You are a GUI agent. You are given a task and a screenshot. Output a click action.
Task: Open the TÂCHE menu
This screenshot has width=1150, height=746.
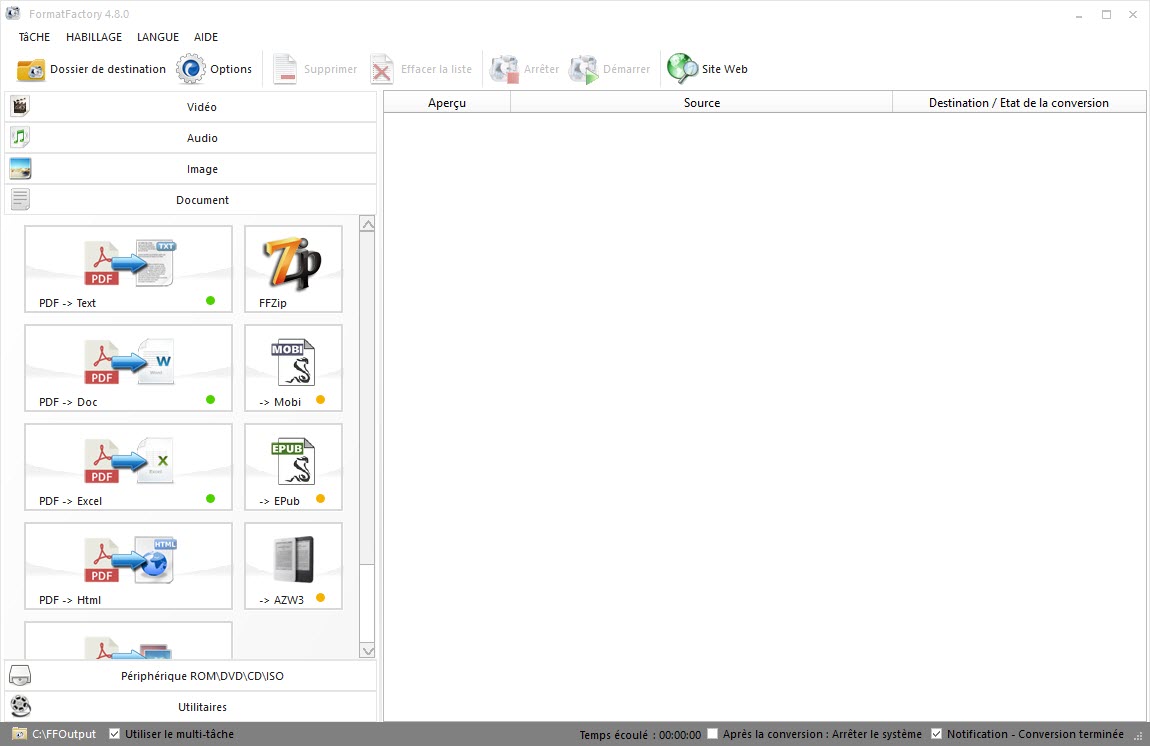[34, 37]
